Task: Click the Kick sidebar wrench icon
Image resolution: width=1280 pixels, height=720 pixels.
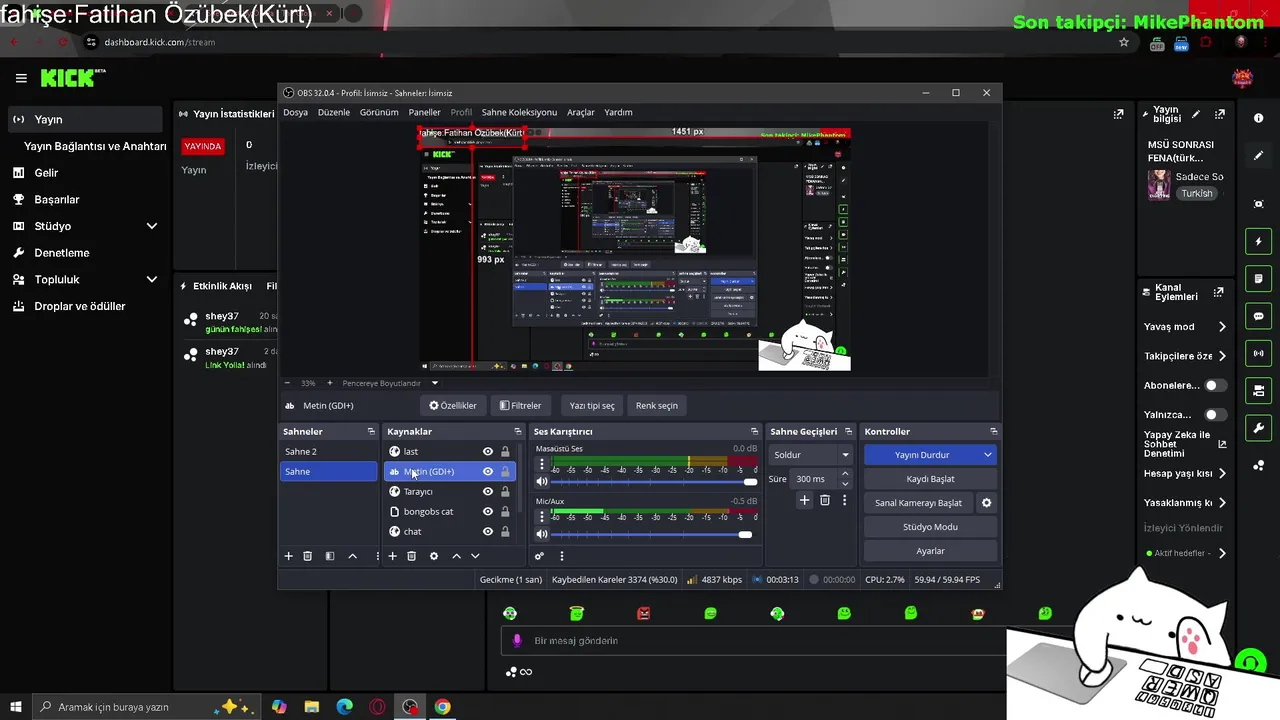Action: [x=1258, y=428]
